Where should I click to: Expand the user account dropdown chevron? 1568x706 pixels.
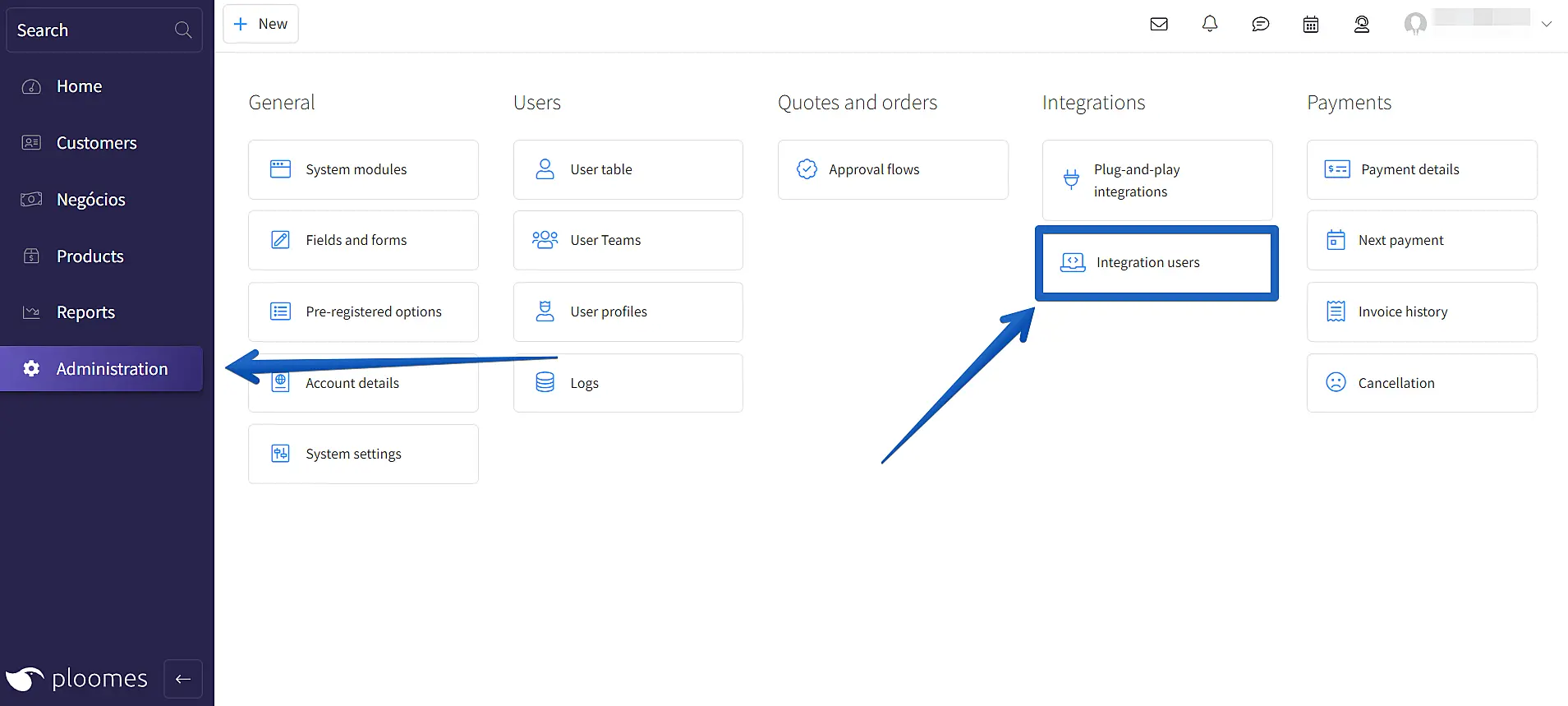point(1547,24)
